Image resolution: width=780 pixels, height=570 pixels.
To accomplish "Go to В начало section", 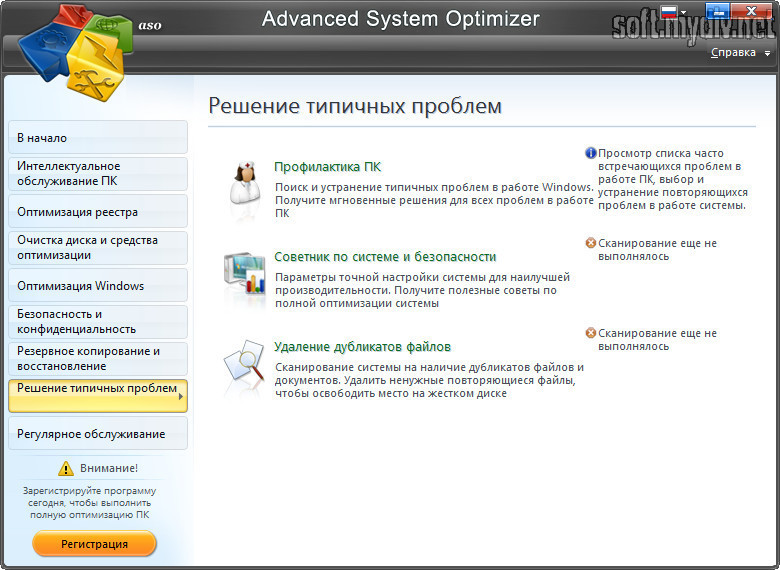I will pyautogui.click(x=98, y=137).
